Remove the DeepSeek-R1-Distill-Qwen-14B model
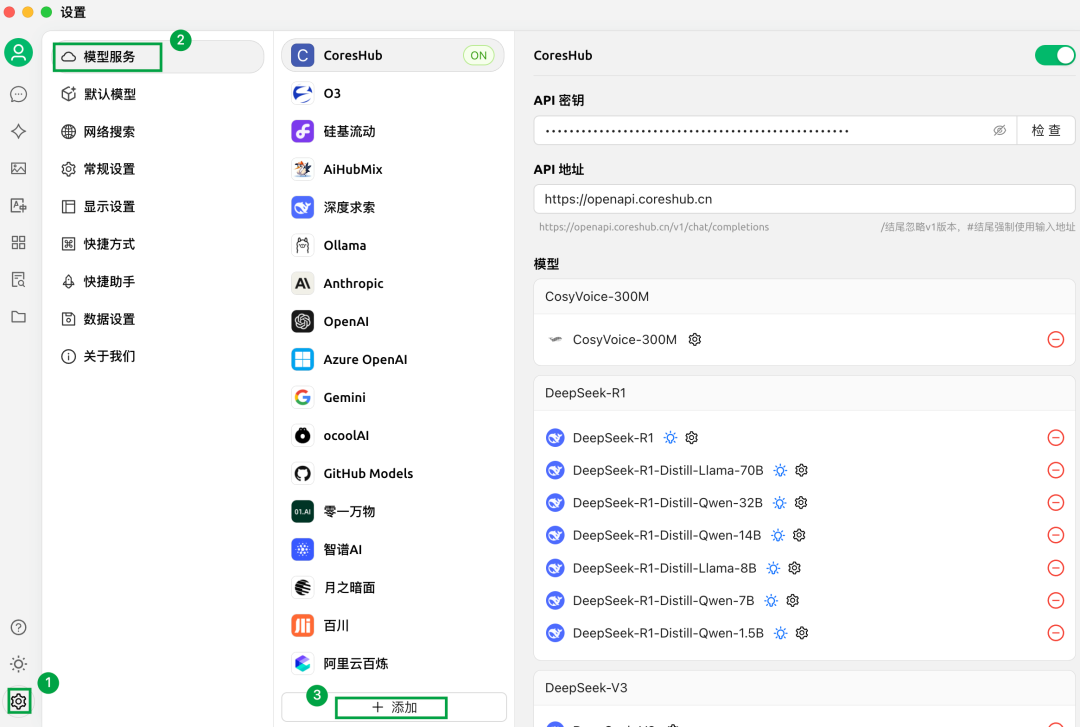Image resolution: width=1080 pixels, height=727 pixels. pos(1056,535)
